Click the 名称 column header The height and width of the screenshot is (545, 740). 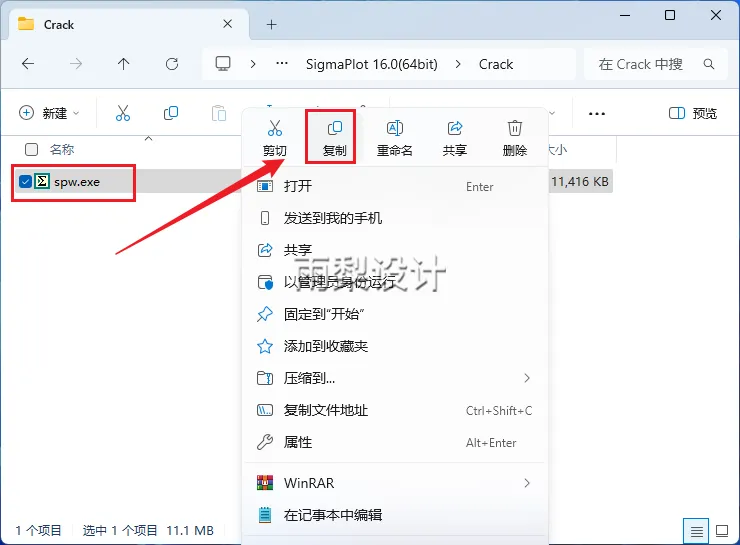pos(62,150)
